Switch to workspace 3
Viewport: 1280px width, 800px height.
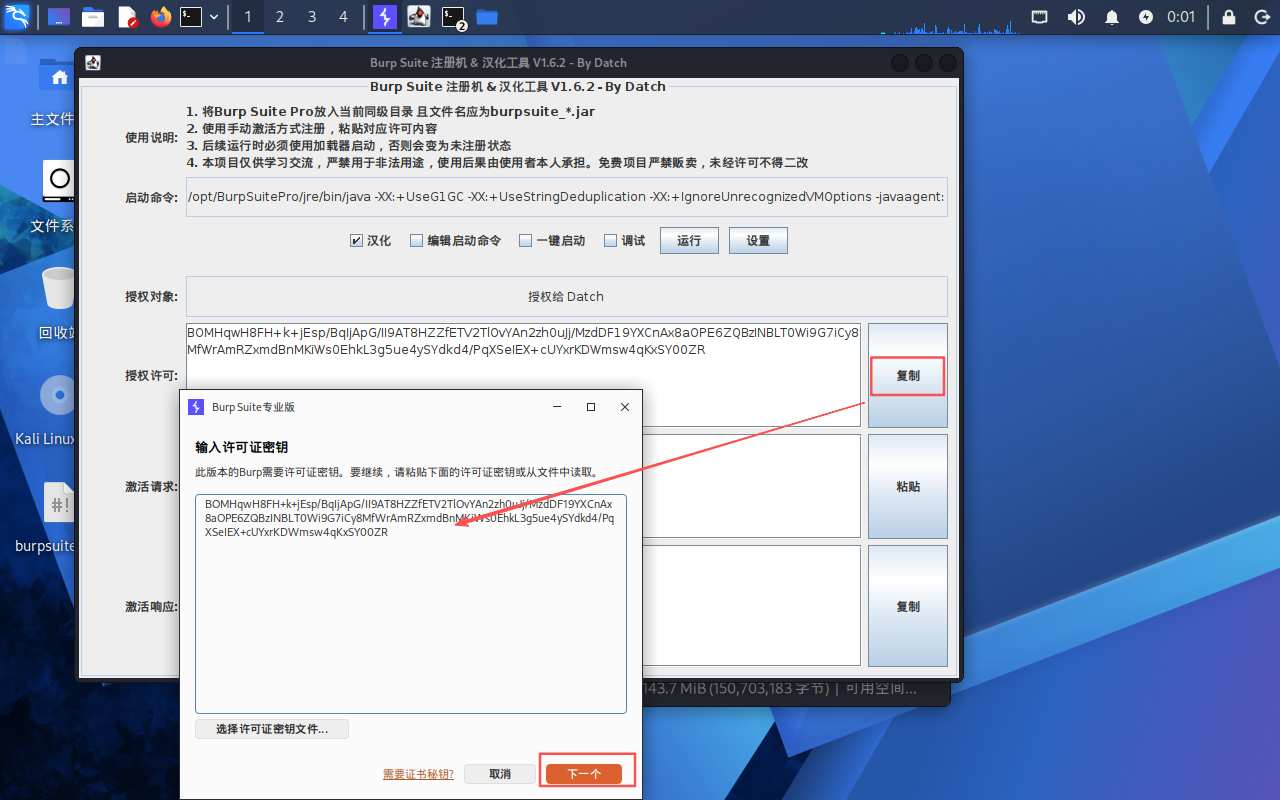(312, 17)
